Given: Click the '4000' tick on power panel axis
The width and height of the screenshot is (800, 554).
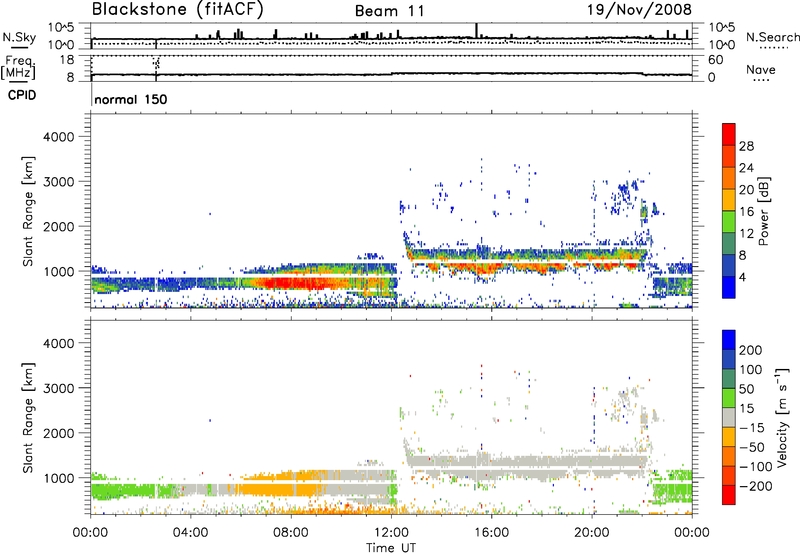Looking at the screenshot, I should [x=58, y=137].
